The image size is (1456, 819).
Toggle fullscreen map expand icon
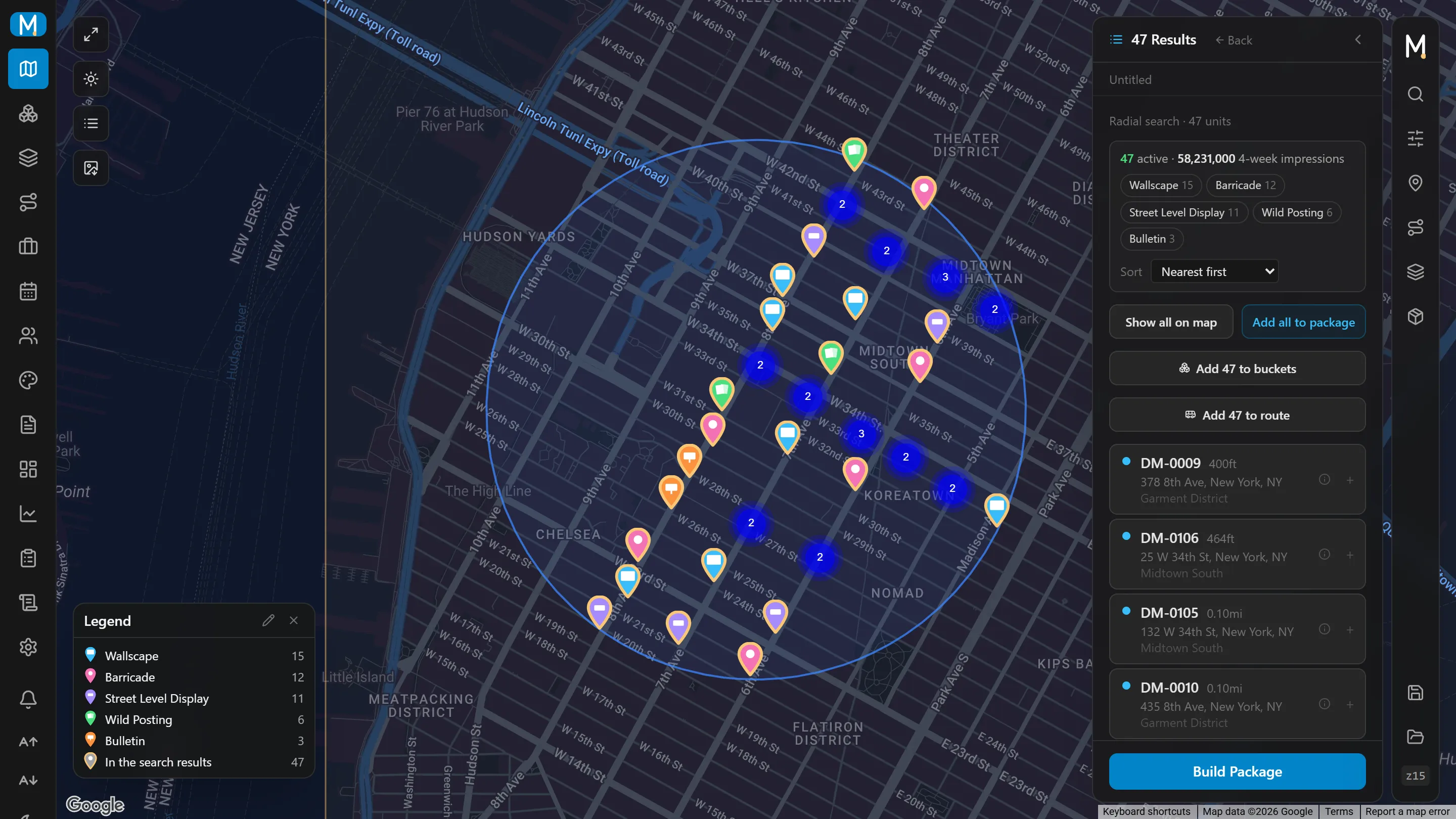click(x=91, y=34)
